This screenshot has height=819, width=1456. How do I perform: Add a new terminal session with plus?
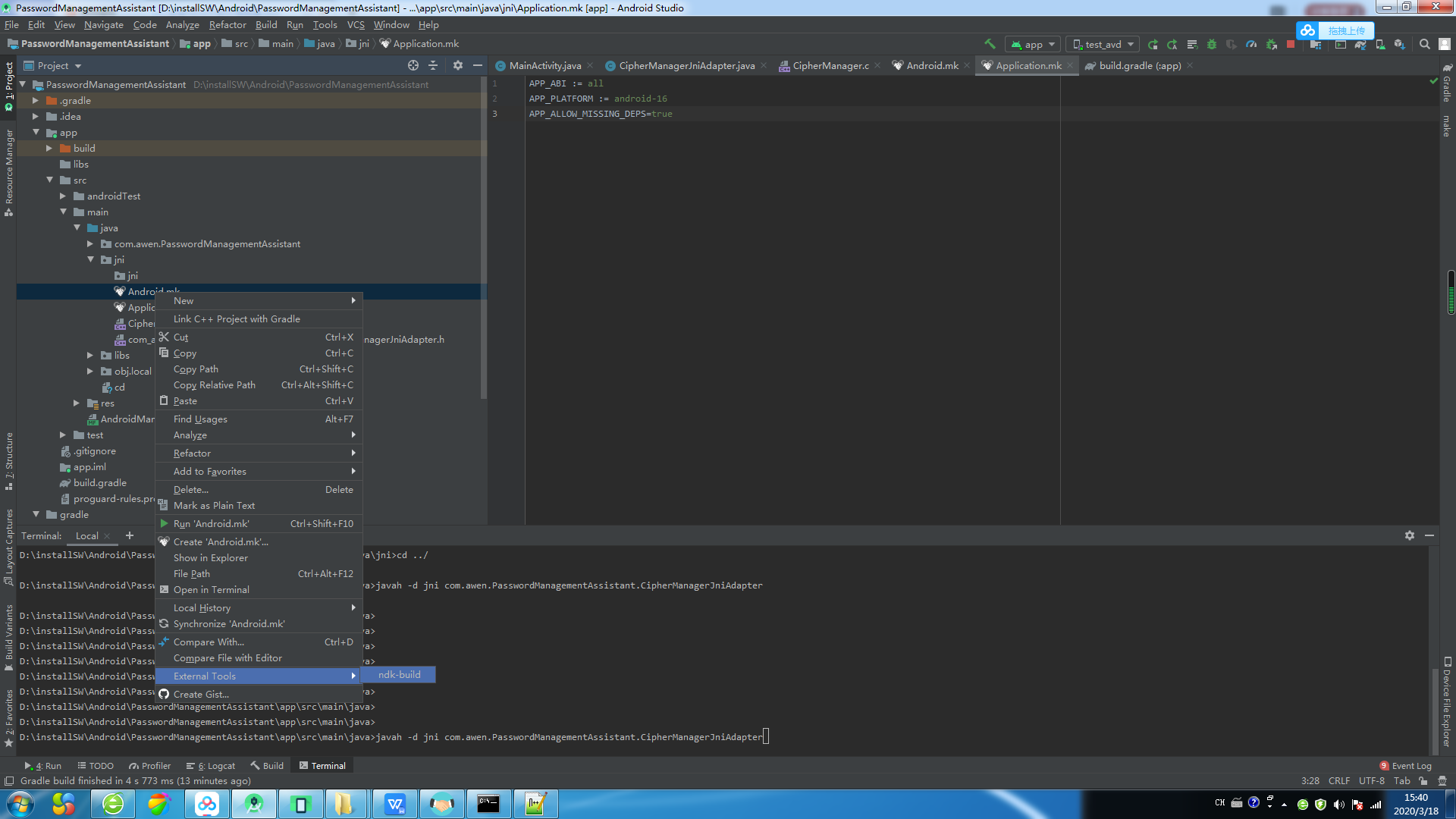pyautogui.click(x=130, y=535)
